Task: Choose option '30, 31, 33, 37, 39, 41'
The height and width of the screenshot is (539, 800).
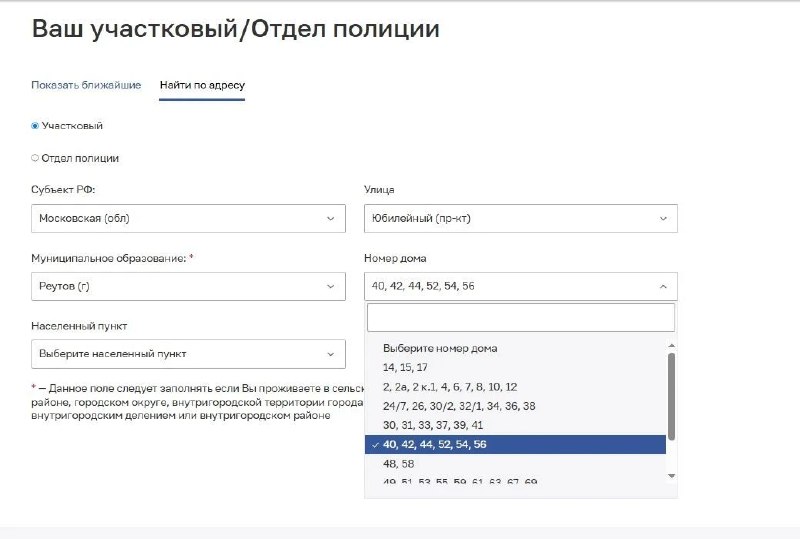Action: pos(515,425)
